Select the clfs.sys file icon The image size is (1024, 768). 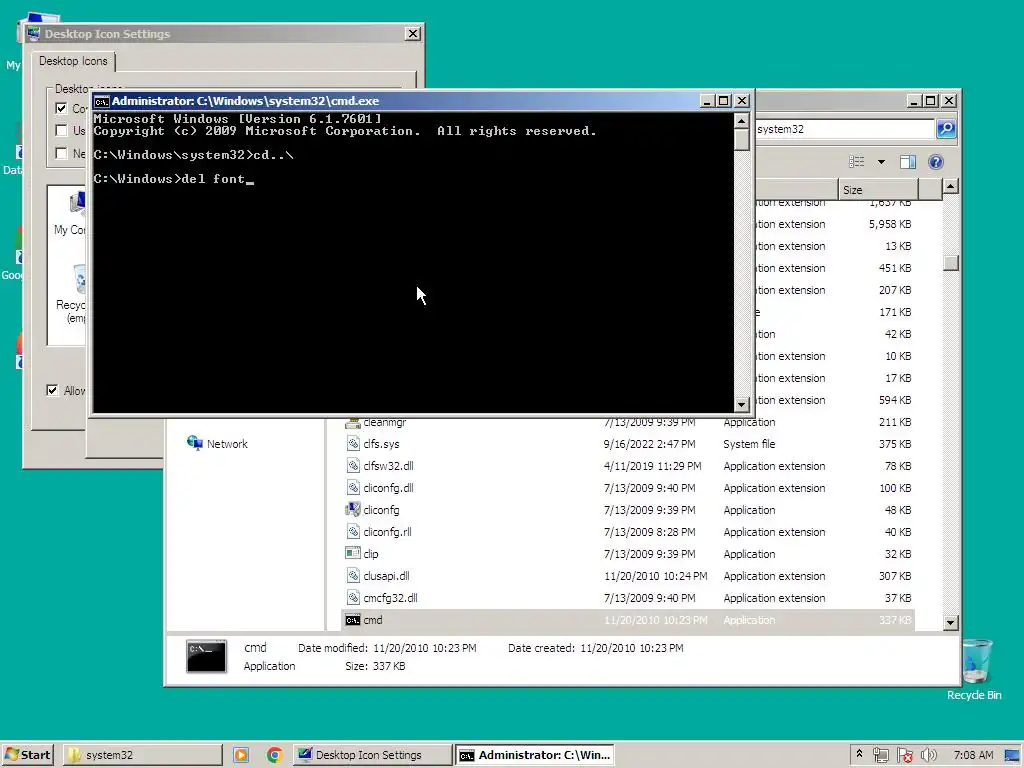click(x=353, y=444)
